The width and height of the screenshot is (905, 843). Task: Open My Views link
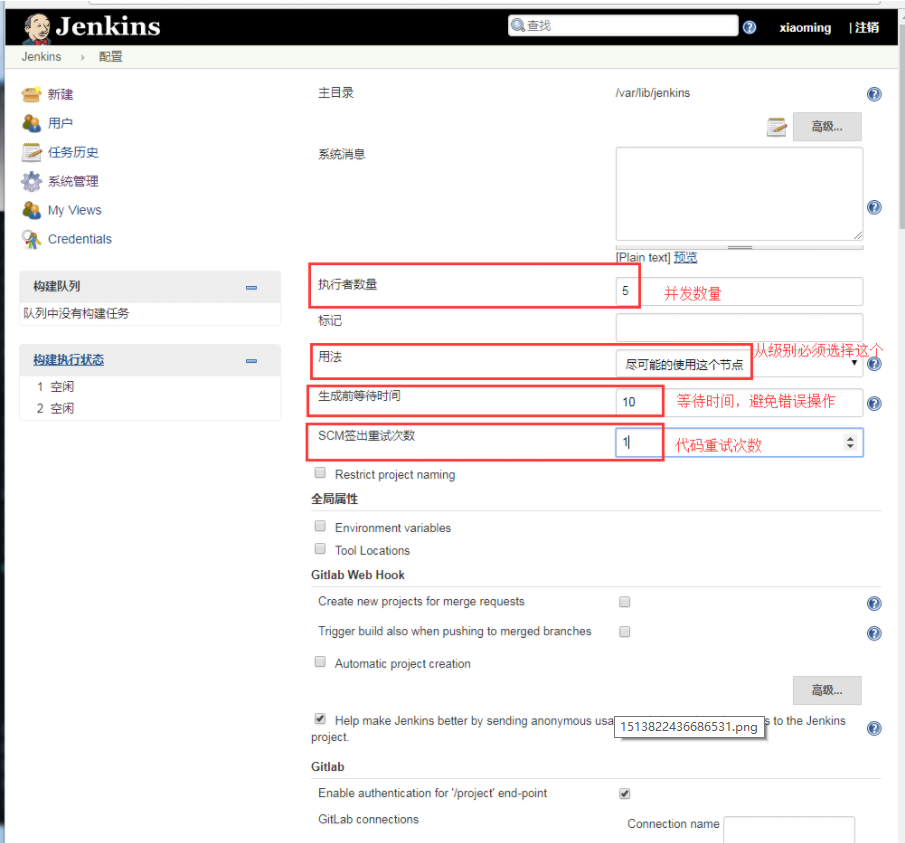(74, 210)
